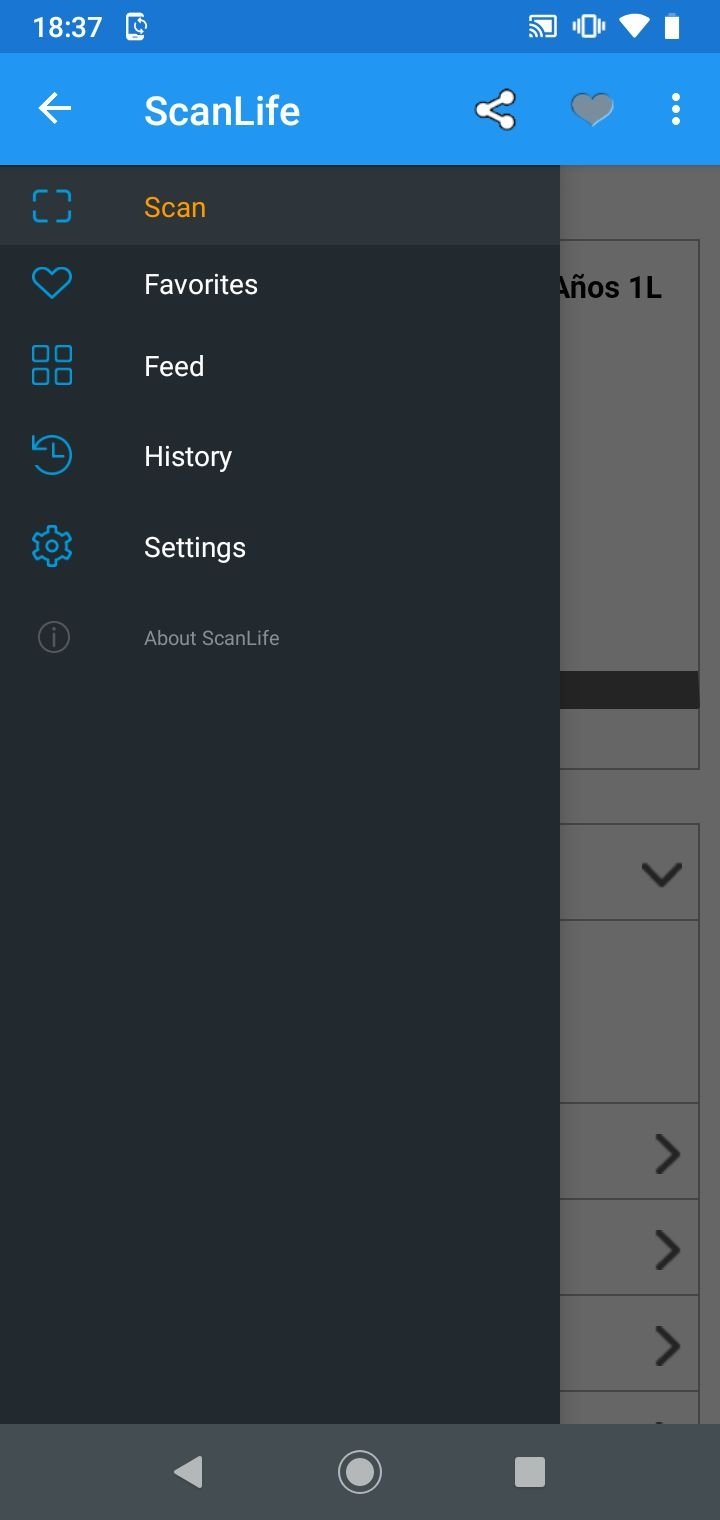Click the About ScanLife info icon
This screenshot has height=1520, width=720.
tap(54, 637)
